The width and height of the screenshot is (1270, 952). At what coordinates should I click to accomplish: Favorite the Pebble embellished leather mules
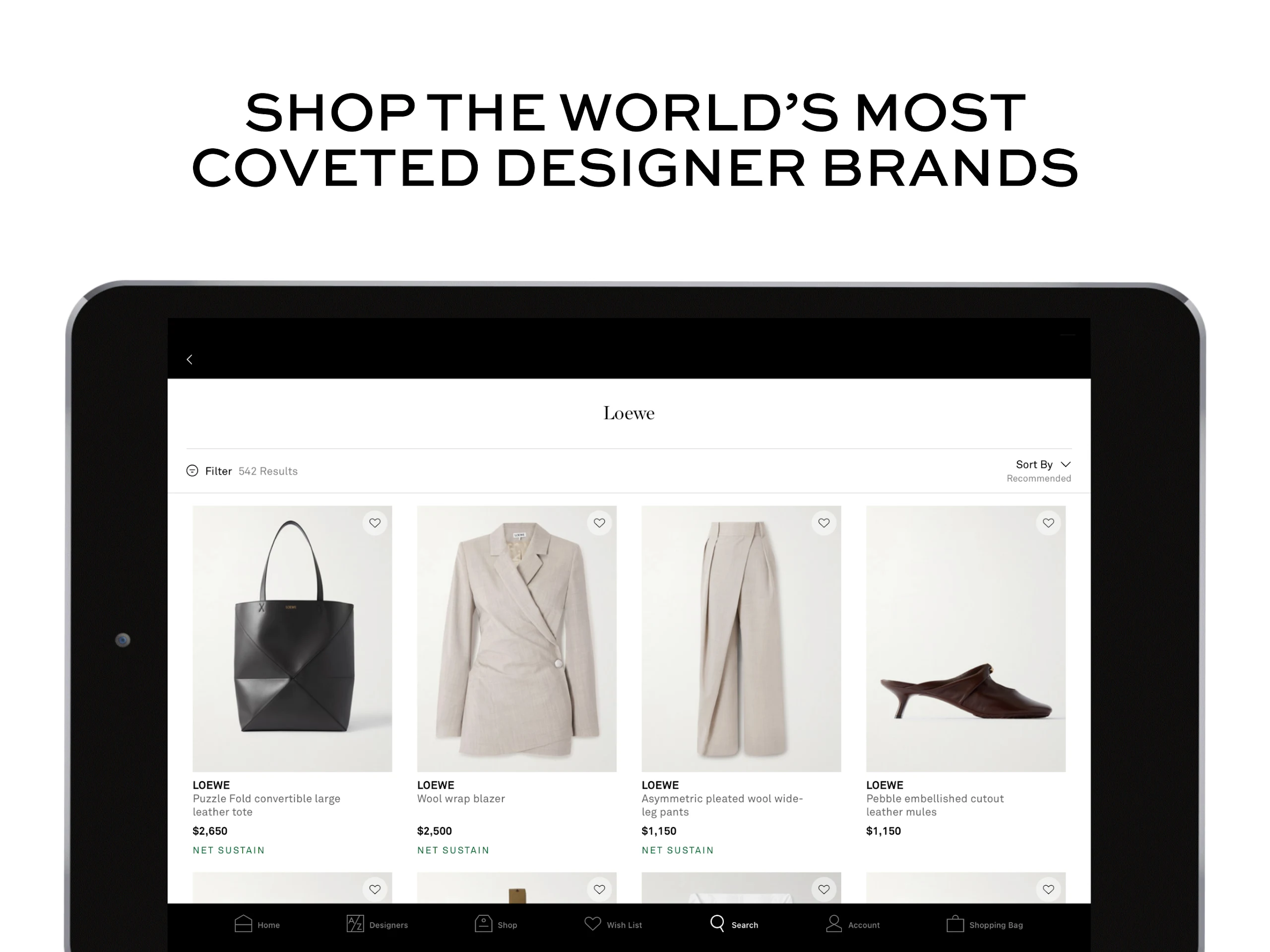(x=1048, y=523)
